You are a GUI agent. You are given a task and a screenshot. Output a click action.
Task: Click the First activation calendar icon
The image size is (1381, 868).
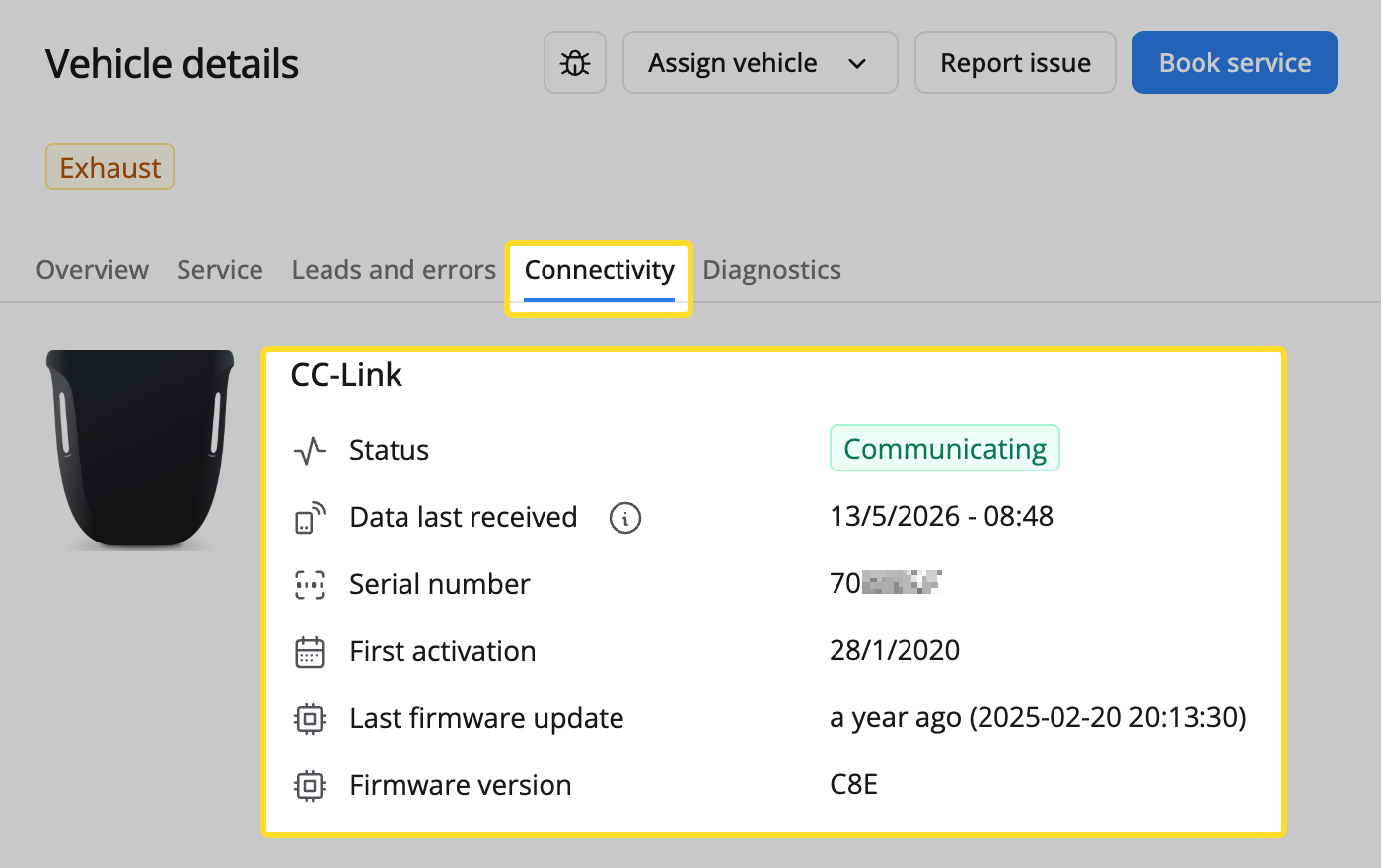pyautogui.click(x=310, y=652)
